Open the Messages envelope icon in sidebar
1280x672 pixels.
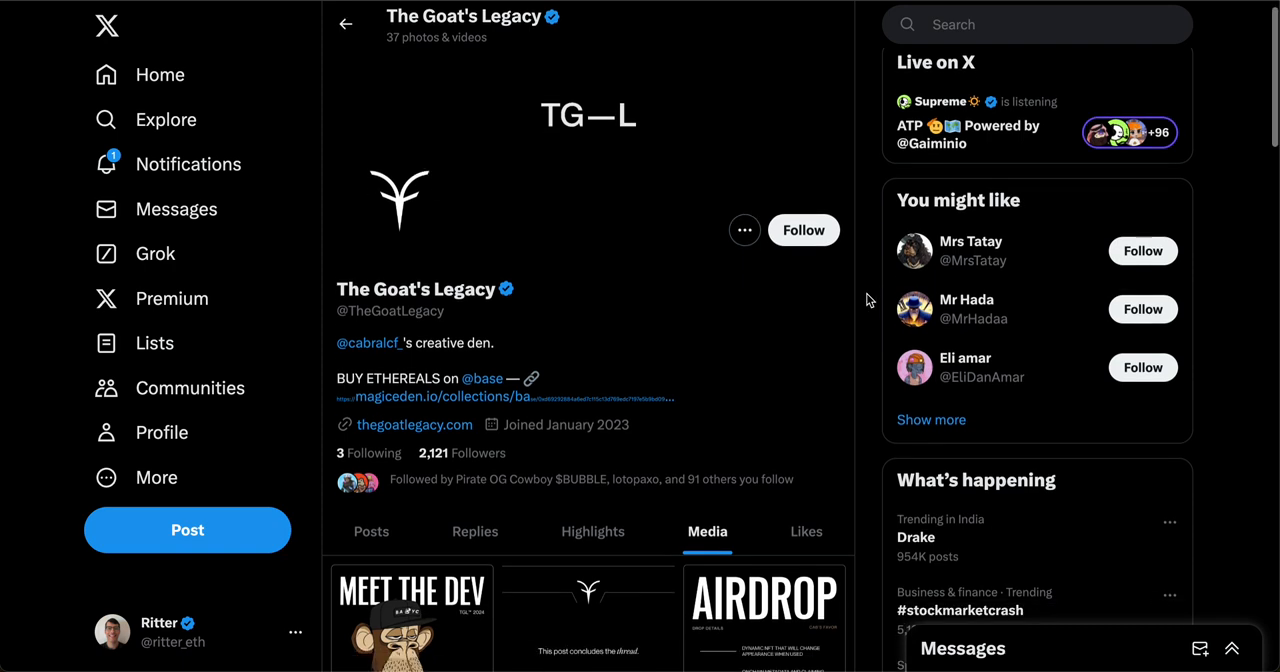pos(106,209)
